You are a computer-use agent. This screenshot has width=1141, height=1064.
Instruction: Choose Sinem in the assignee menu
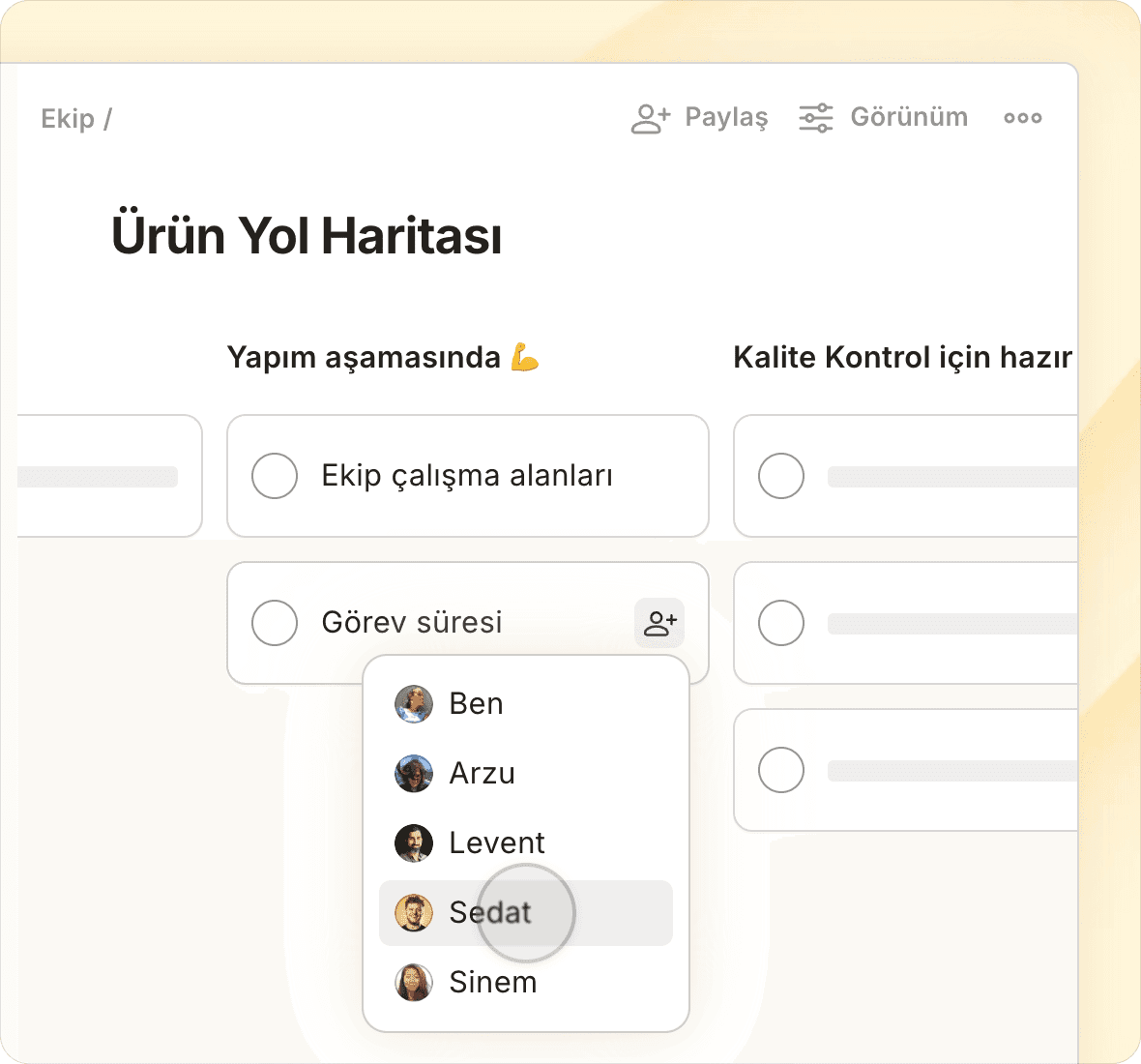pyautogui.click(x=492, y=983)
